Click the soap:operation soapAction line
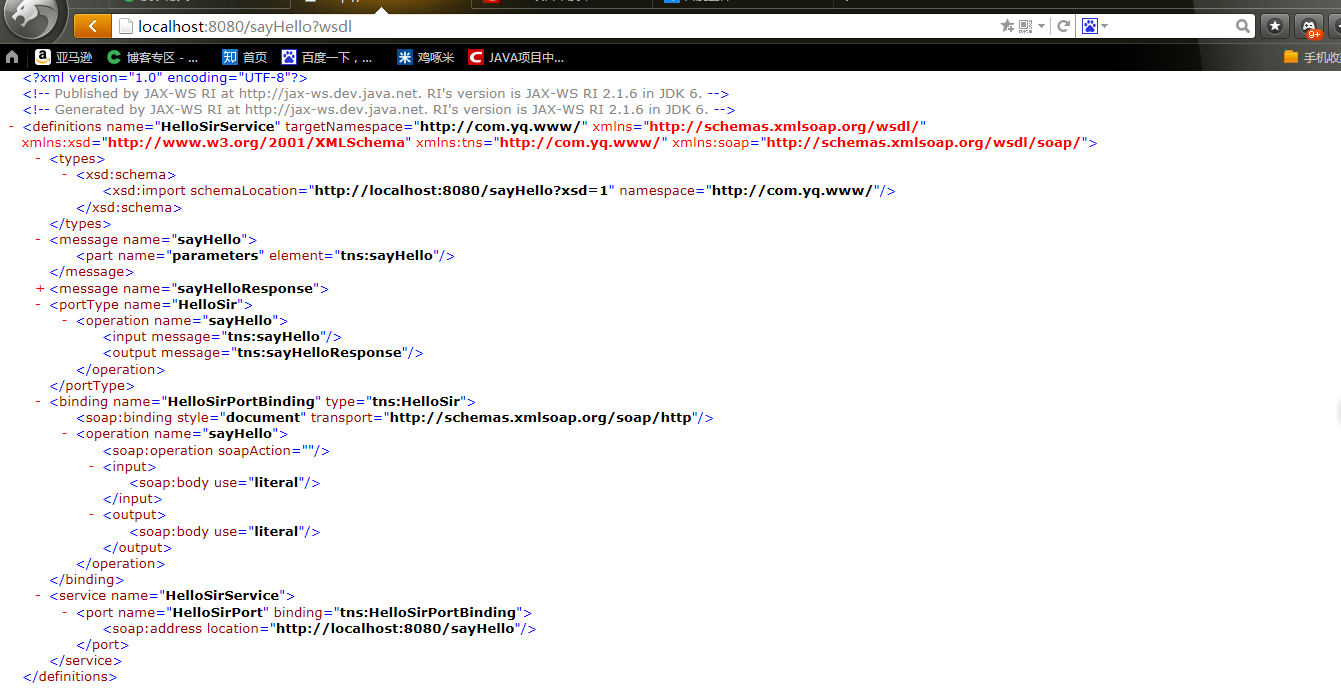 pos(216,450)
